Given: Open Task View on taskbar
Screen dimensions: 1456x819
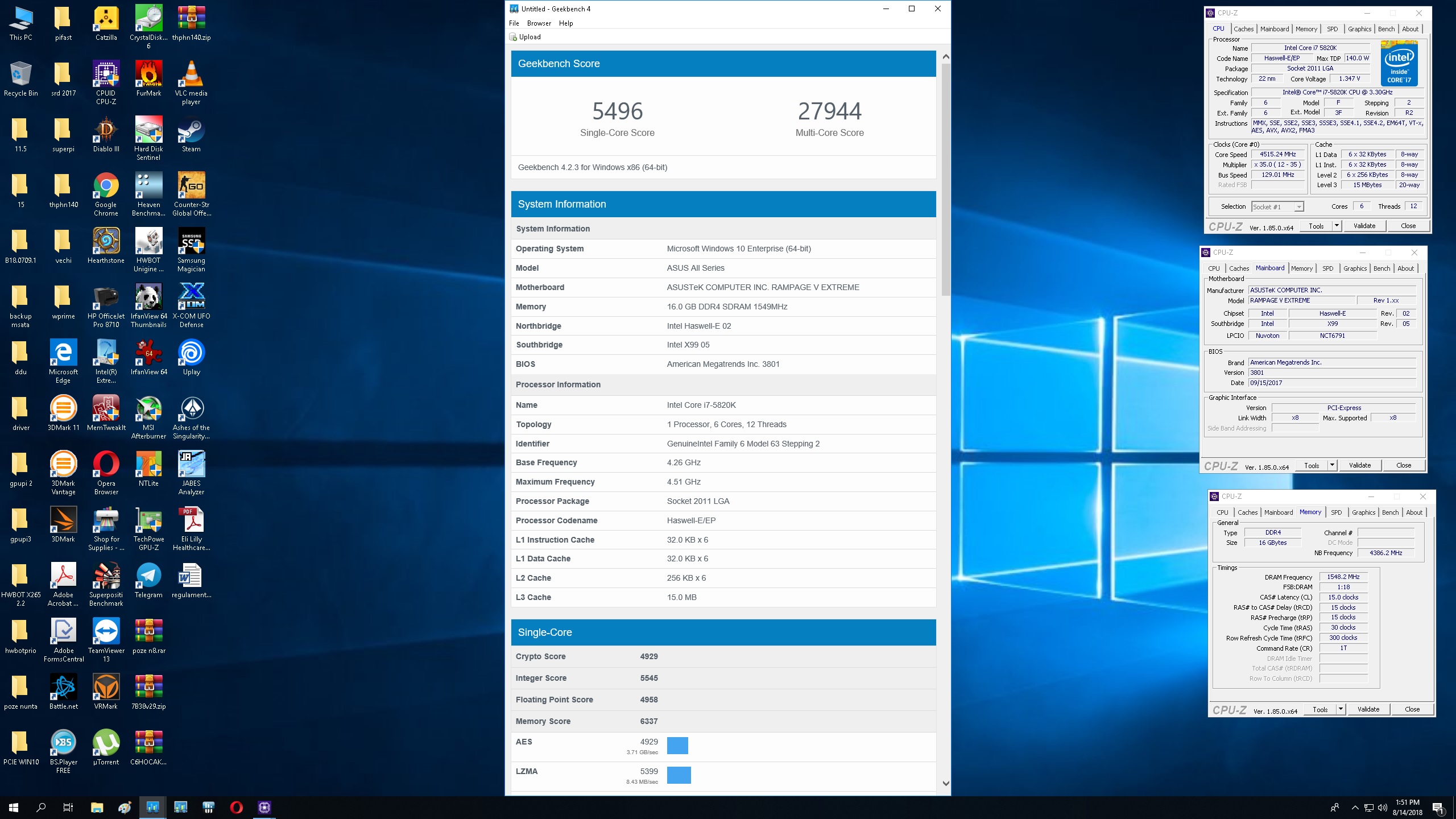Looking at the screenshot, I should click(x=68, y=807).
